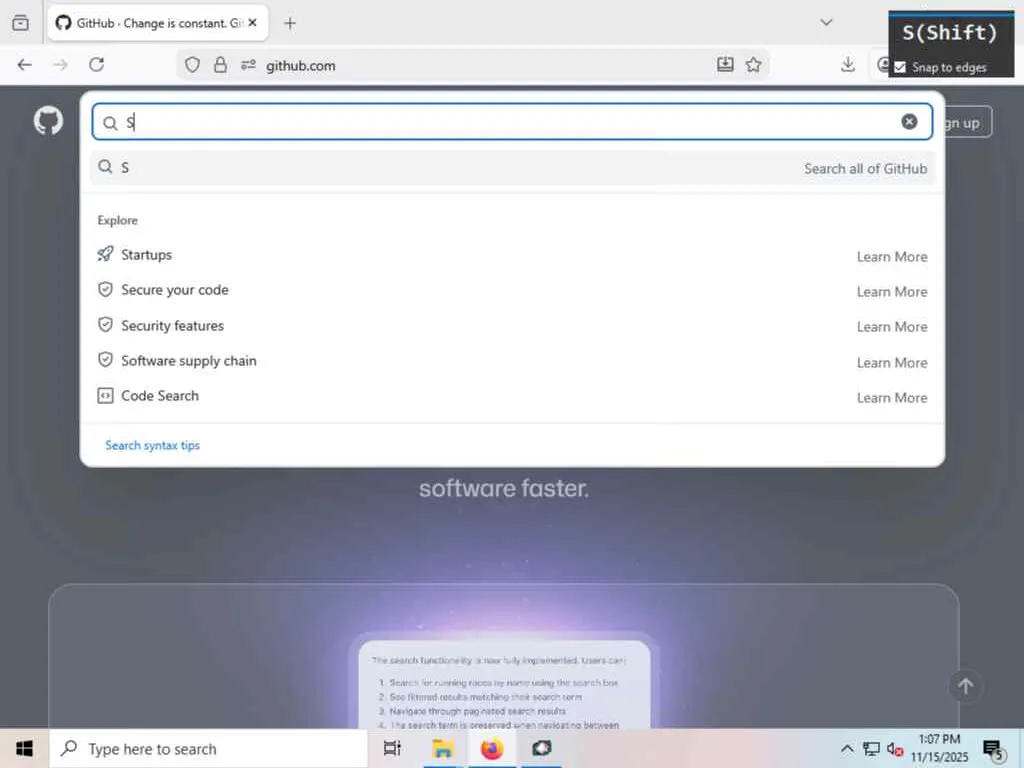Open the Windows notification center
Screen dimensions: 1024x768
coord(993,750)
